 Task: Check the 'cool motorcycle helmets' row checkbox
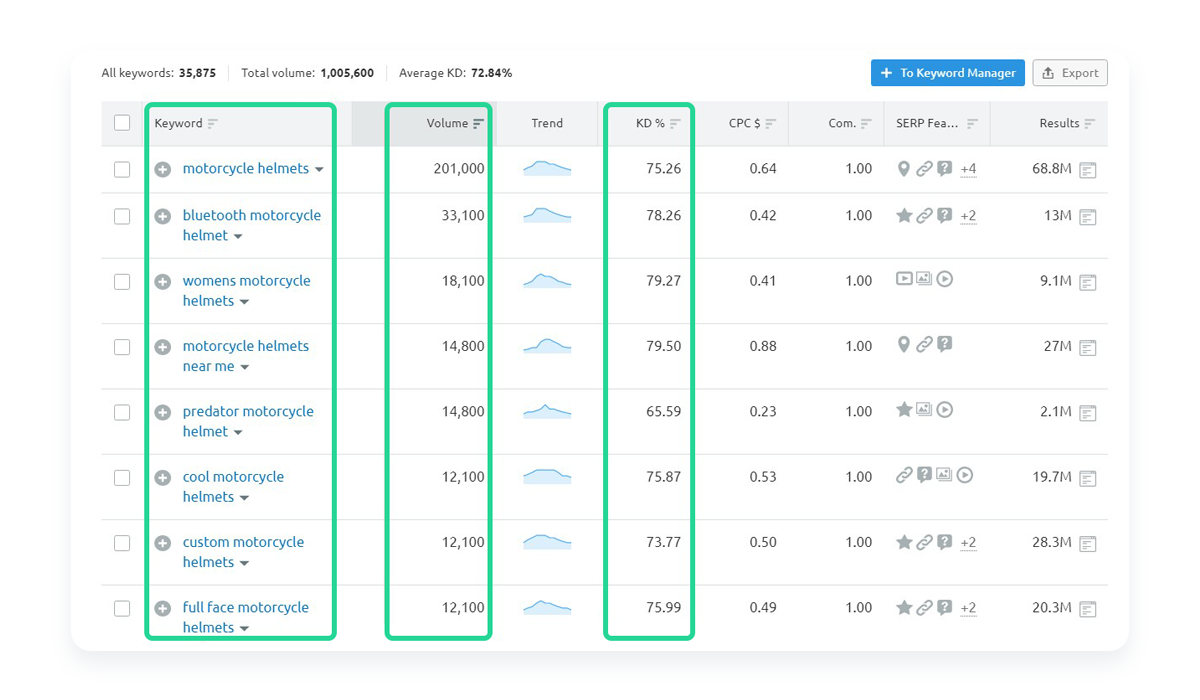click(122, 478)
